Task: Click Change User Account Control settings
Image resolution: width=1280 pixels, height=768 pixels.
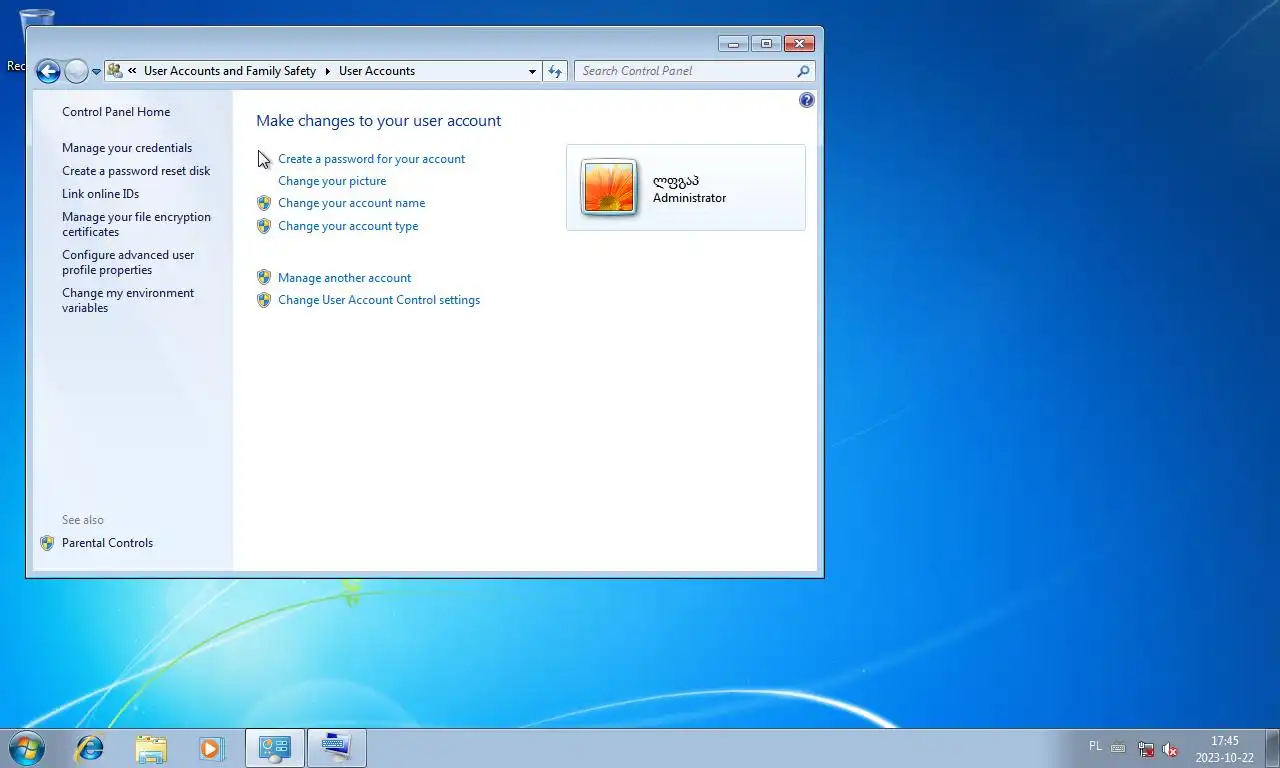Action: [379, 300]
